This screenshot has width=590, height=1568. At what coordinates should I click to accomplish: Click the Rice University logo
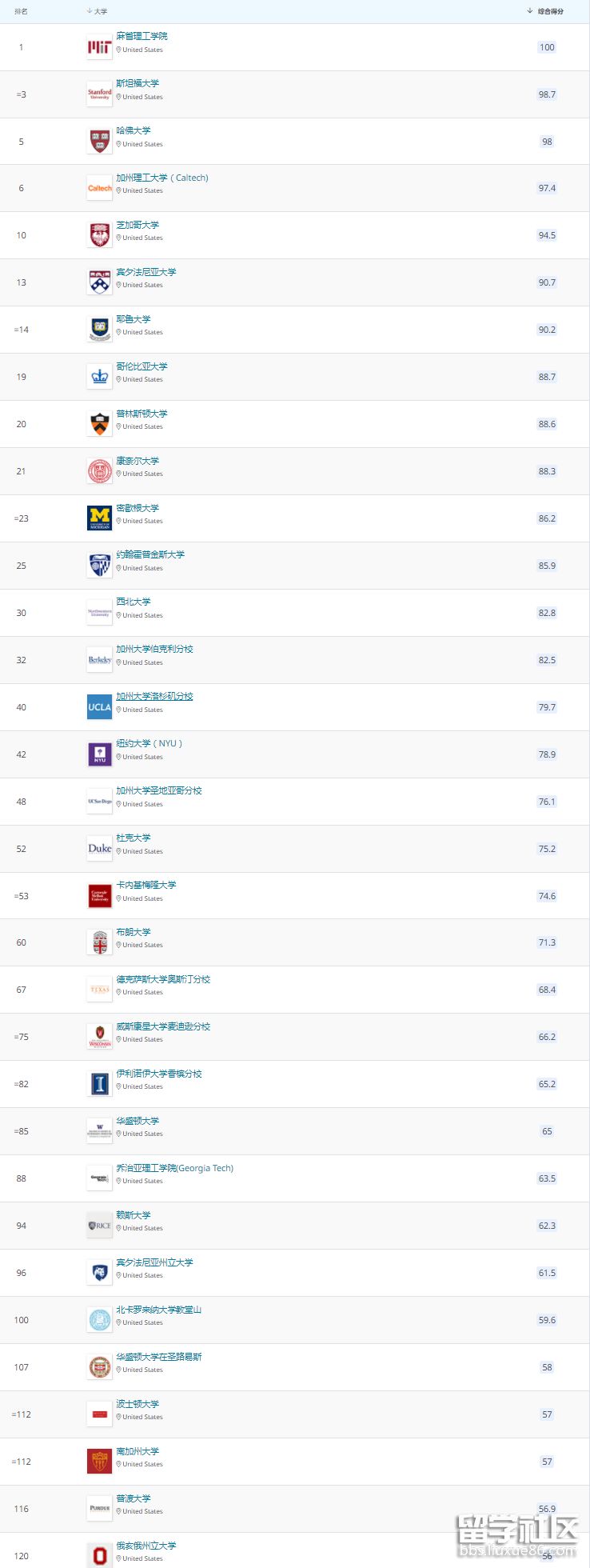coord(99,1226)
